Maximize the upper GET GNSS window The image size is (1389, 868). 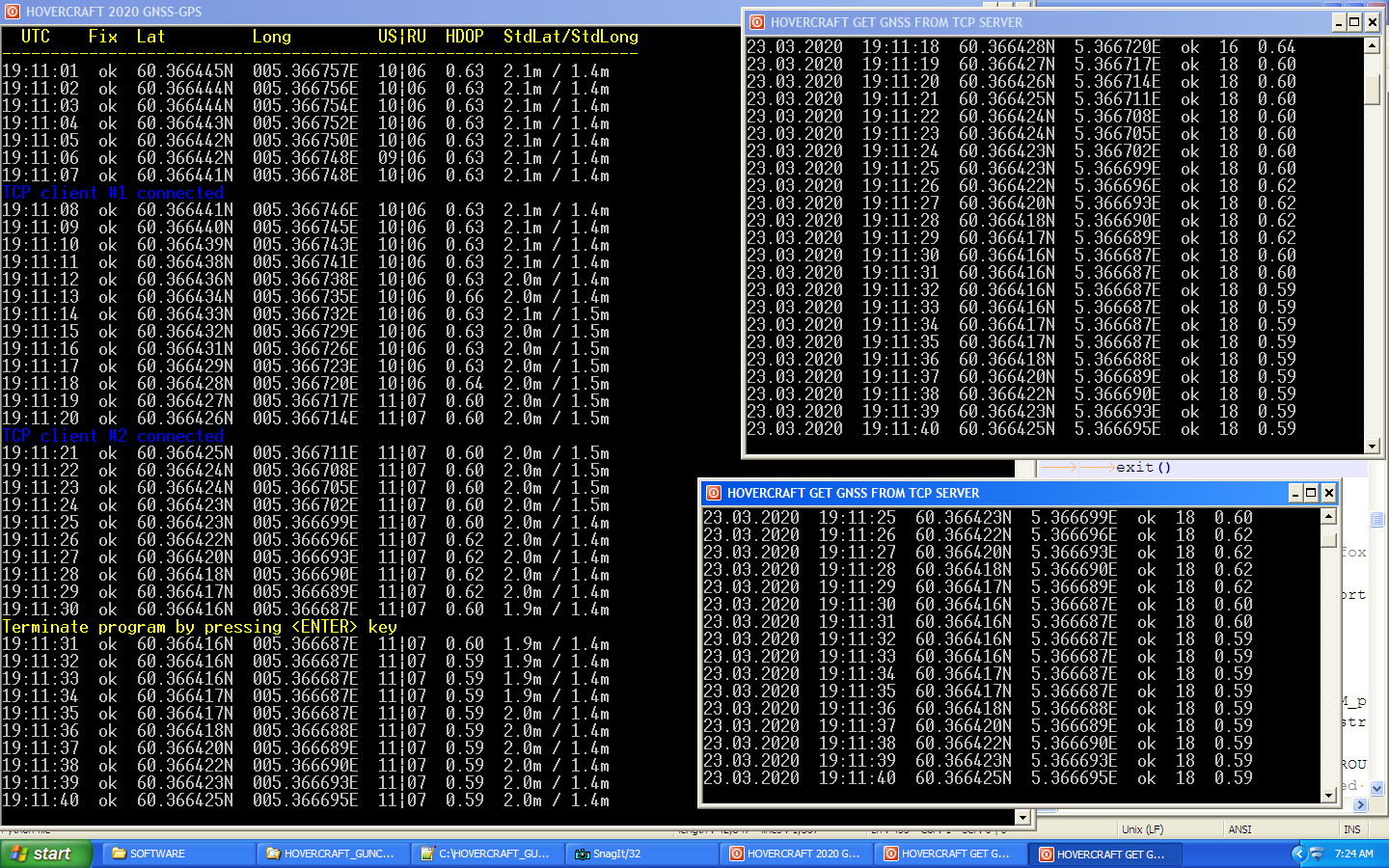coord(1354,22)
